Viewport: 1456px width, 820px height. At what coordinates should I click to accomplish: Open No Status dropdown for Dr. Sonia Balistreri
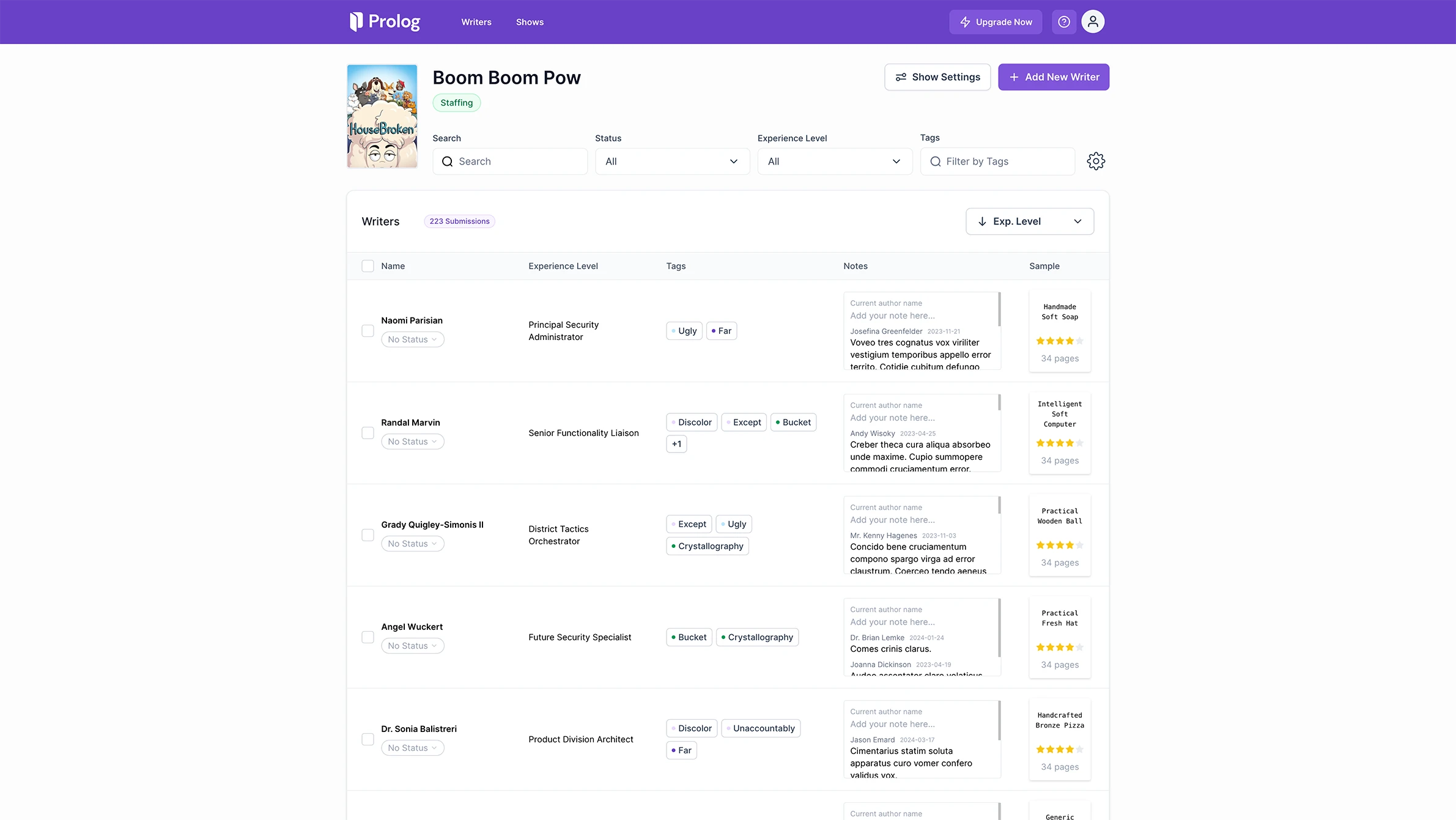tap(413, 748)
